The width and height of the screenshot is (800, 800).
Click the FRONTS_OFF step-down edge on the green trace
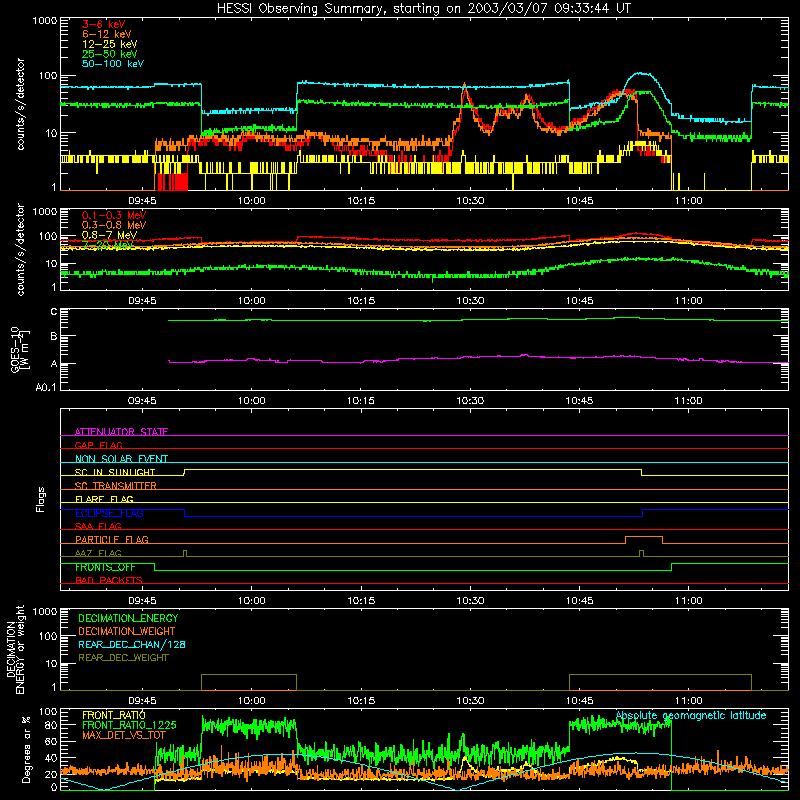point(155,567)
